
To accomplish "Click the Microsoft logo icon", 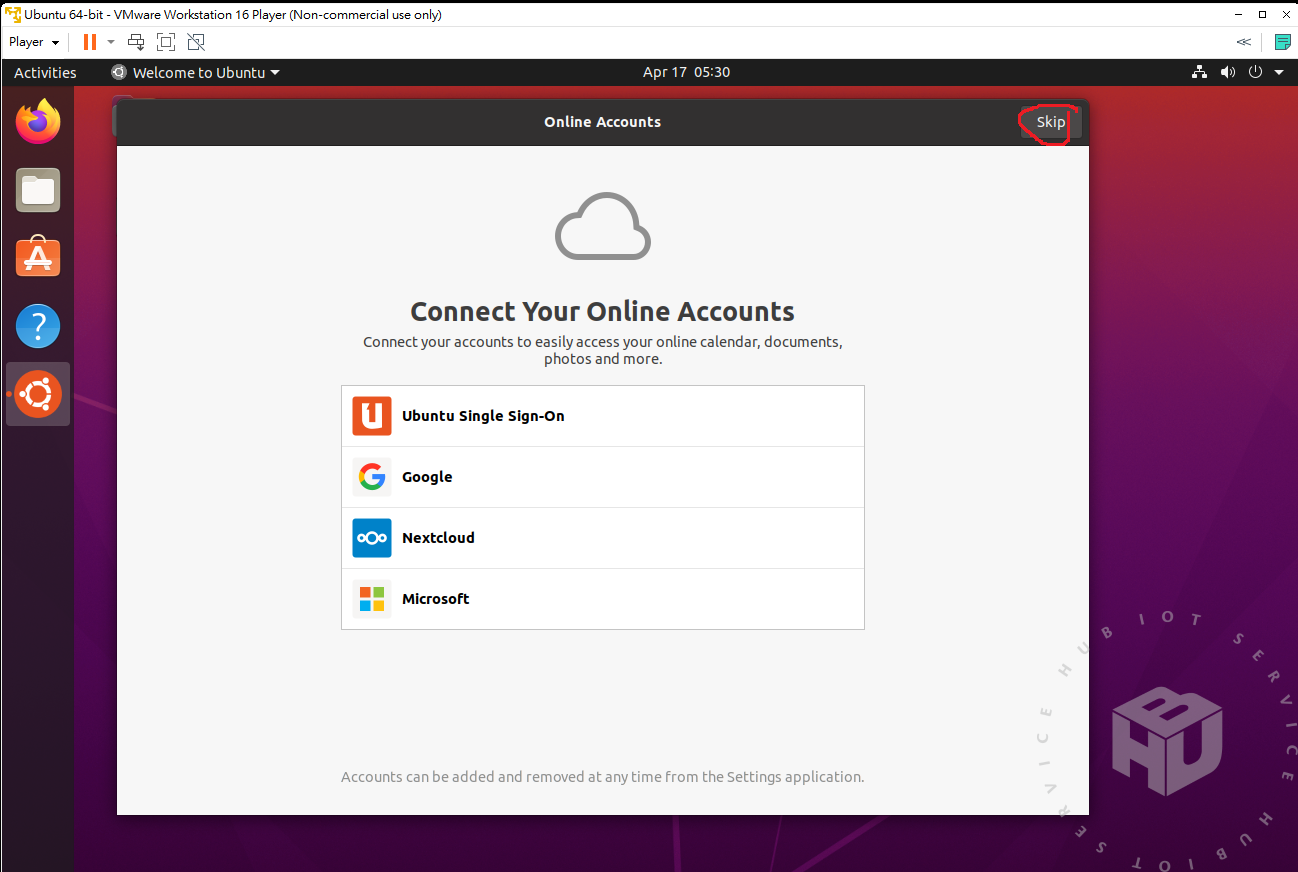I will pos(372,599).
